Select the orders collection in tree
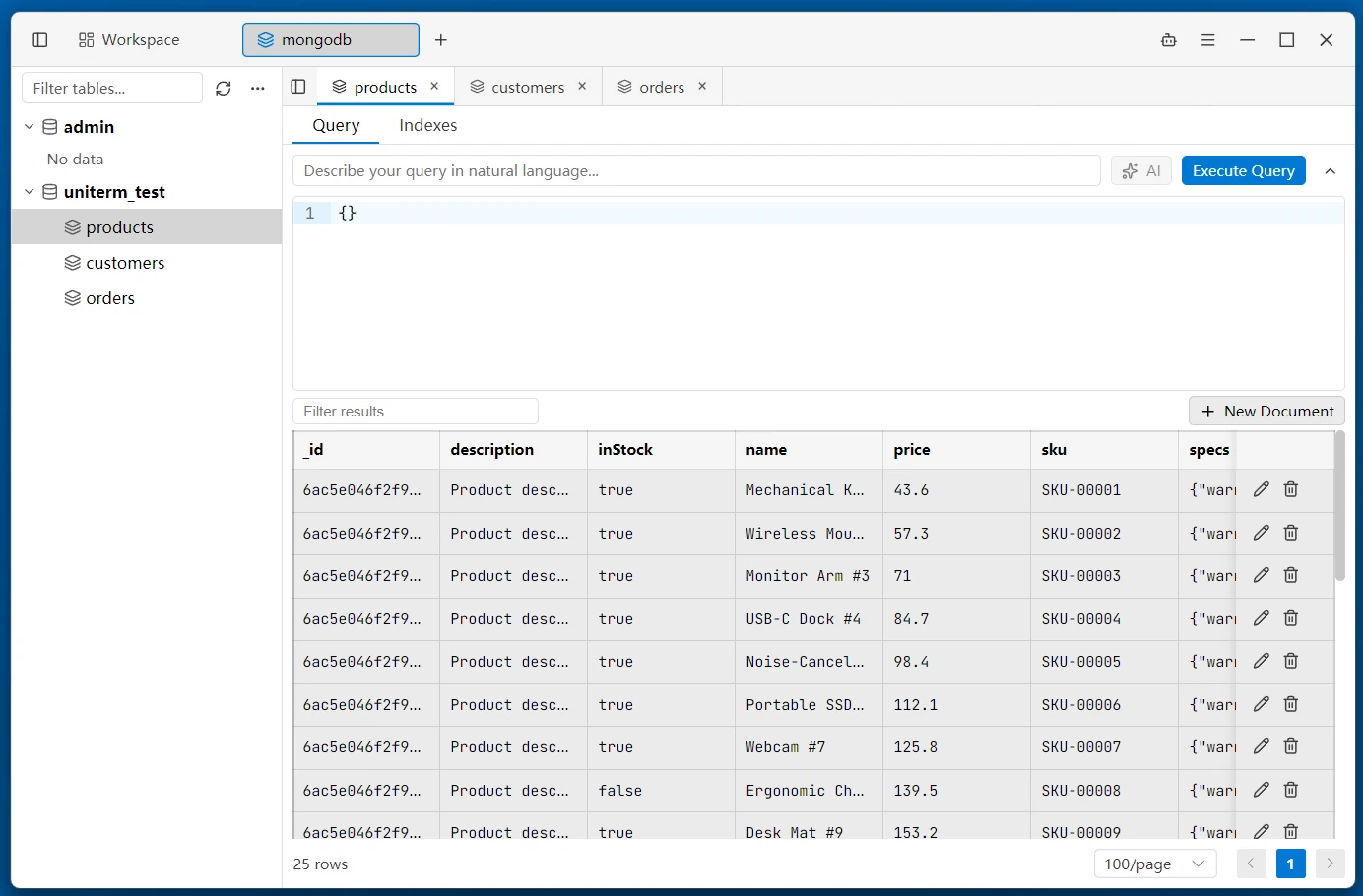Viewport: 1363px width, 896px height. pos(147,298)
